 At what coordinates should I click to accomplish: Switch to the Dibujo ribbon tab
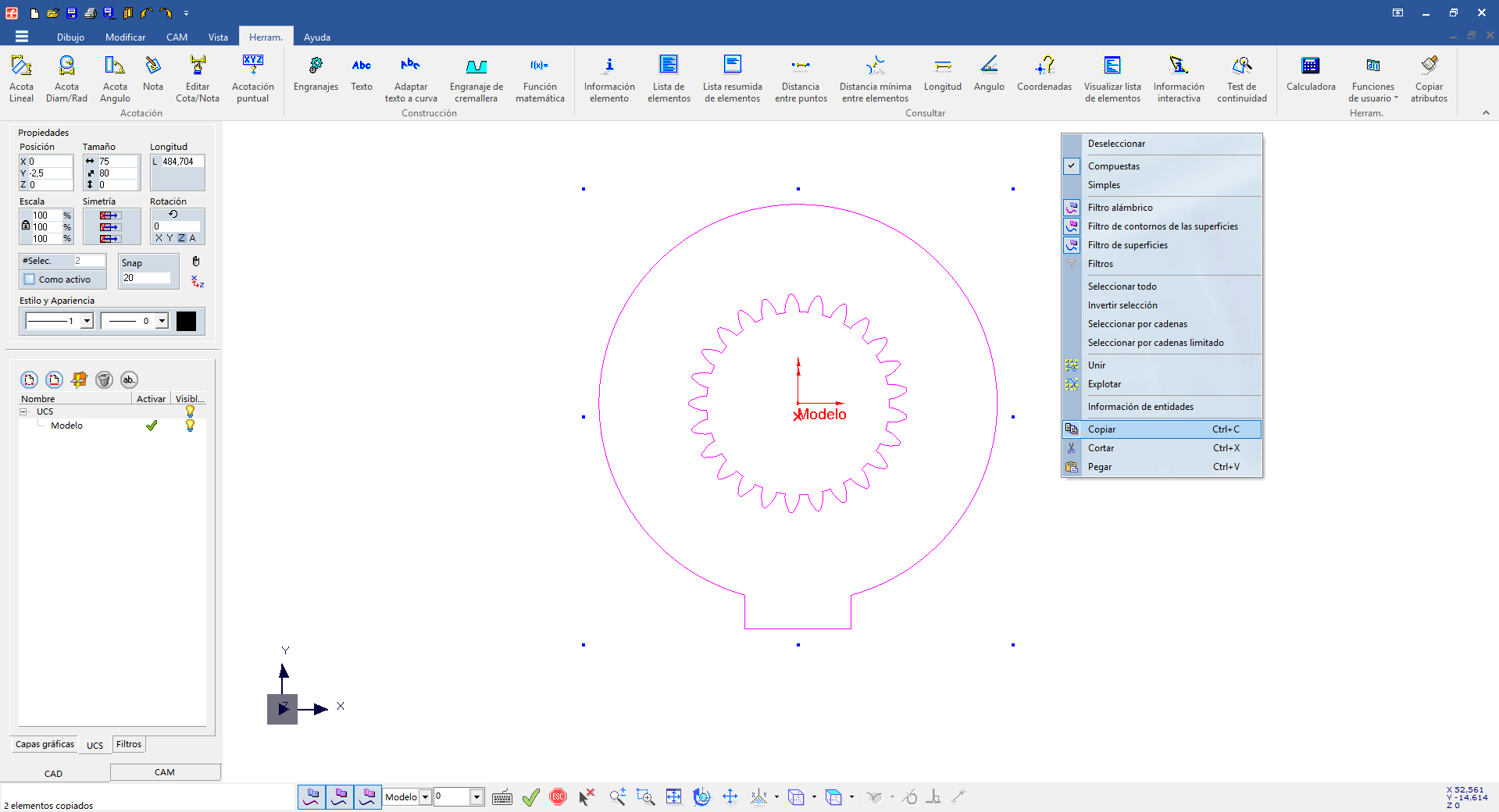tap(70, 37)
